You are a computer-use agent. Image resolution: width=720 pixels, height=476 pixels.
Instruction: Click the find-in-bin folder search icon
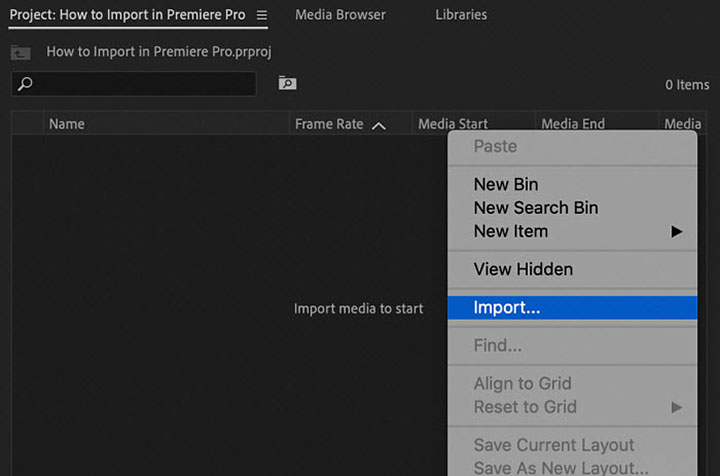click(287, 84)
